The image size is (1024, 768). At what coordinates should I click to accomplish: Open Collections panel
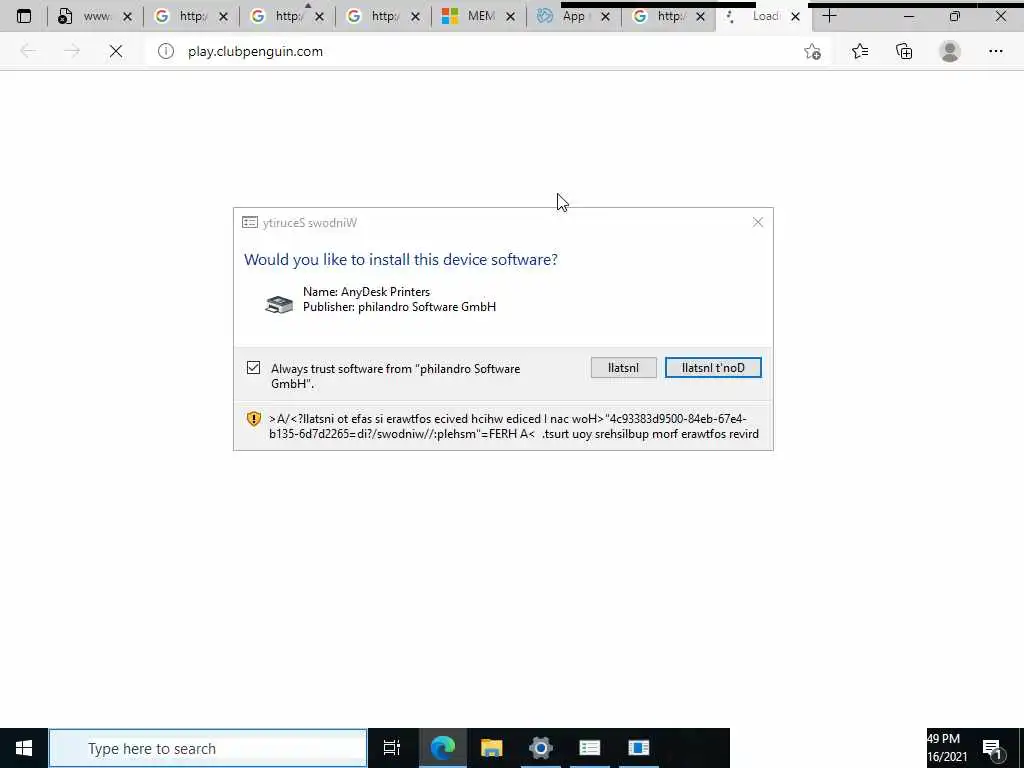coord(904,51)
